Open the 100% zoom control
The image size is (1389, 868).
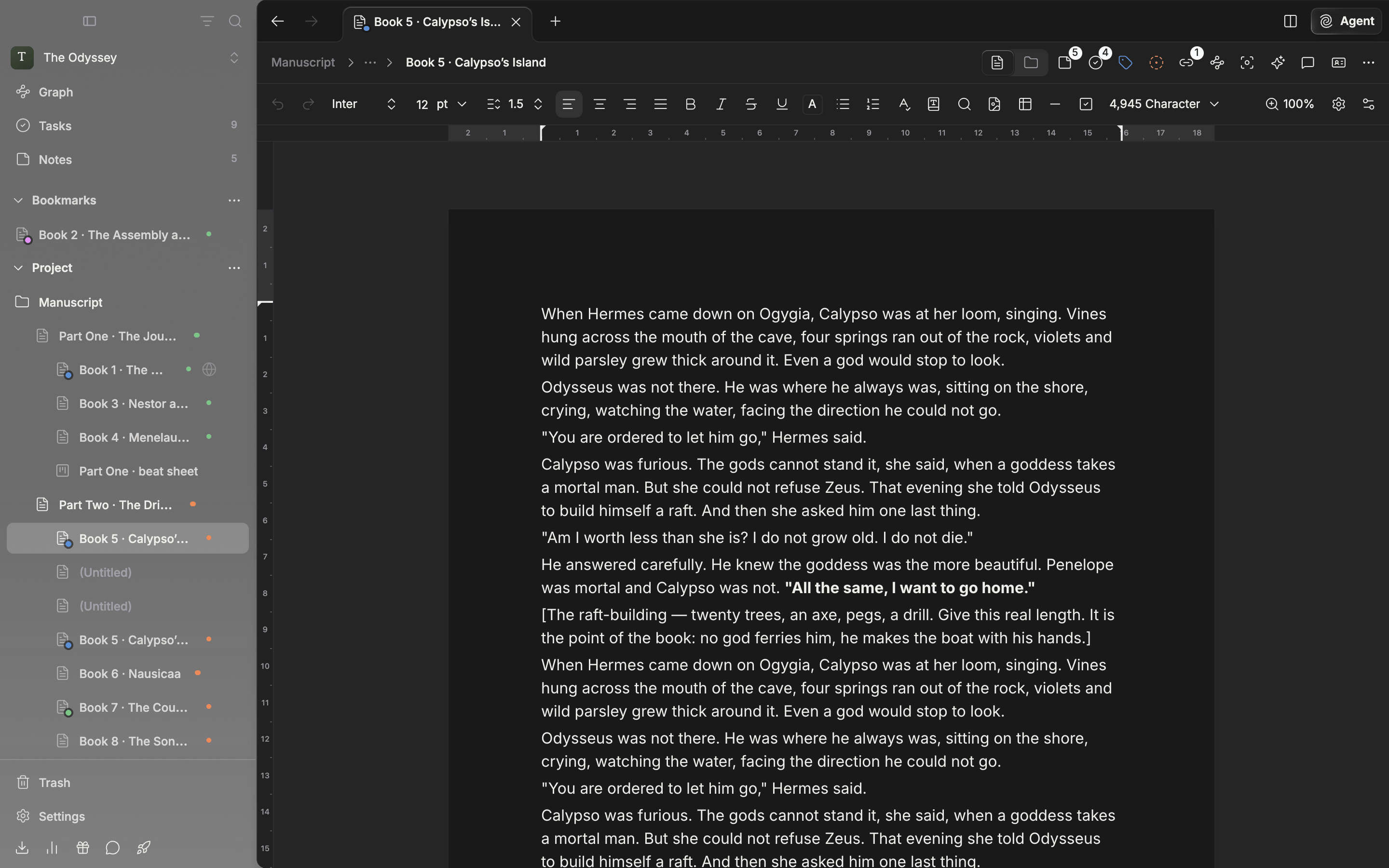pos(1290,104)
